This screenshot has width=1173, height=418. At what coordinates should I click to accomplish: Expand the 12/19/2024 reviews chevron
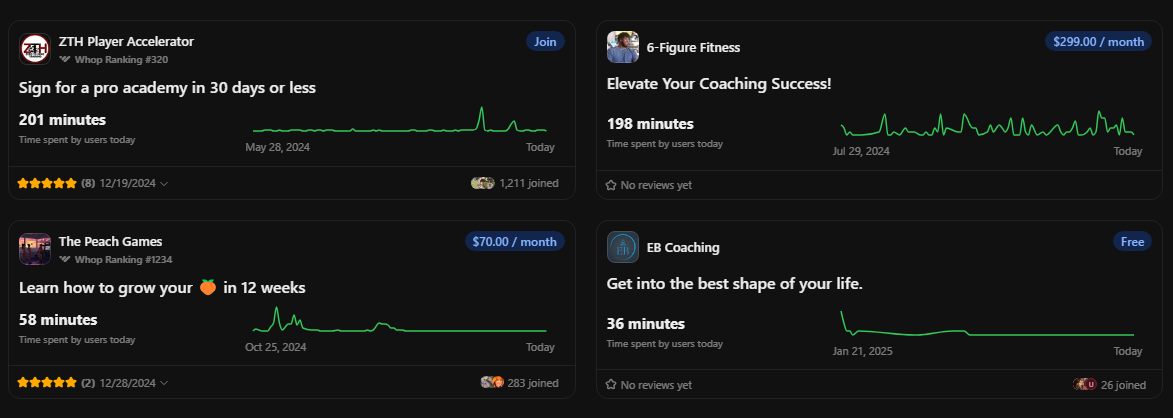tap(165, 183)
